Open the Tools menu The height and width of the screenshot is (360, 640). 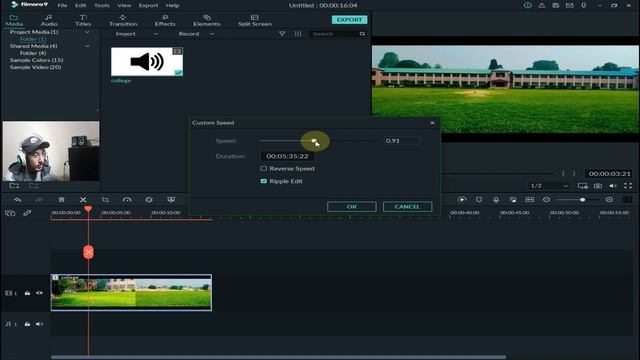click(102, 5)
